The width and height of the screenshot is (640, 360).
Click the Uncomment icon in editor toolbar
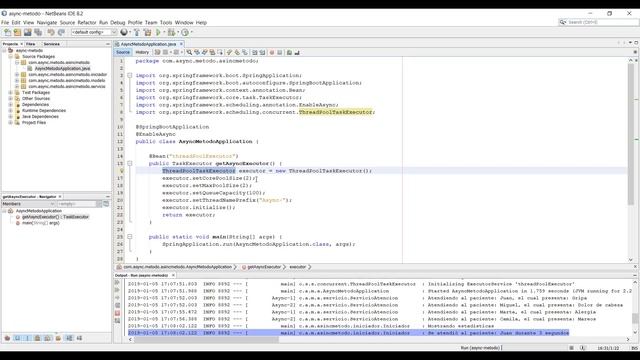click(297, 52)
